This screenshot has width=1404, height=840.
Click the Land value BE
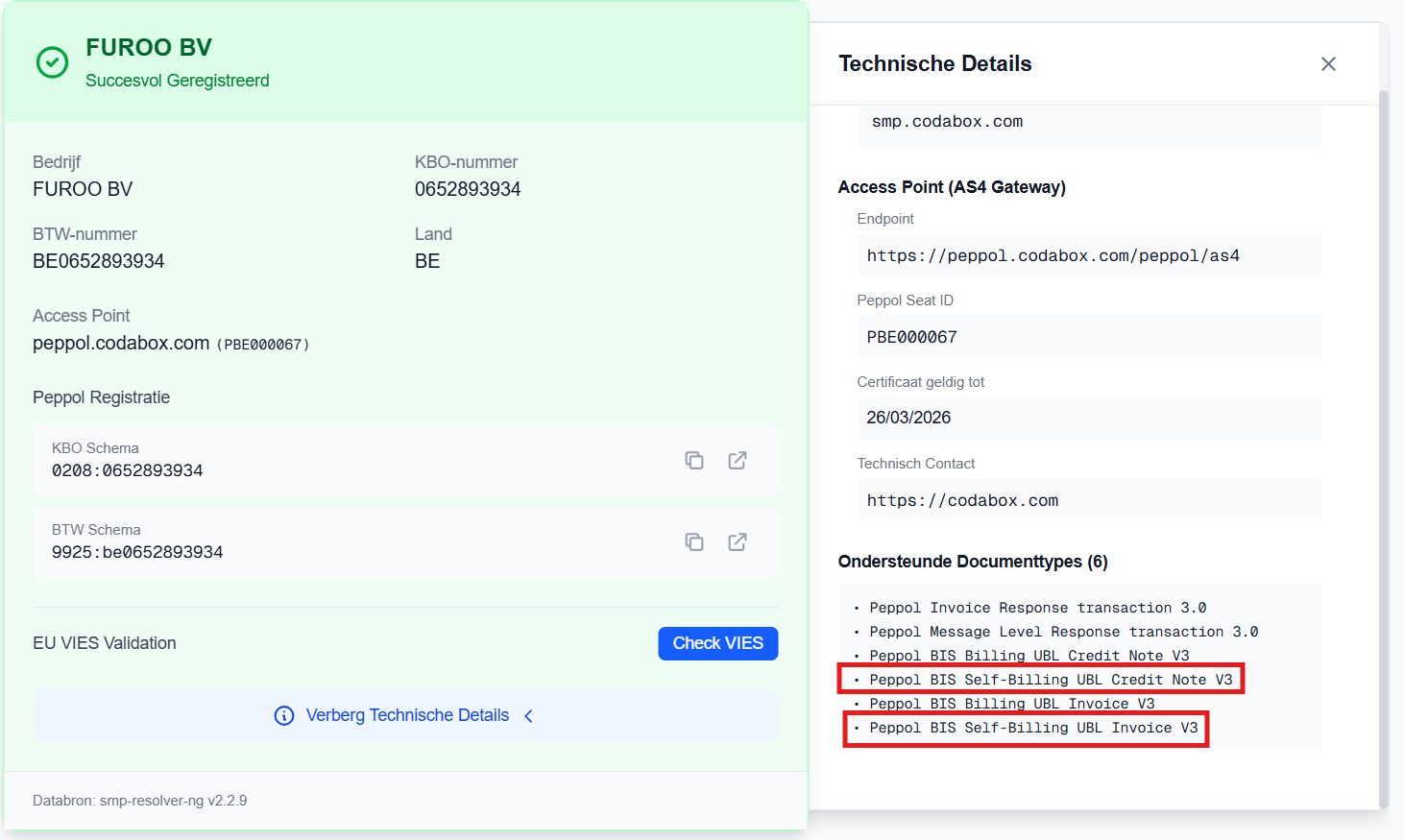coord(427,261)
